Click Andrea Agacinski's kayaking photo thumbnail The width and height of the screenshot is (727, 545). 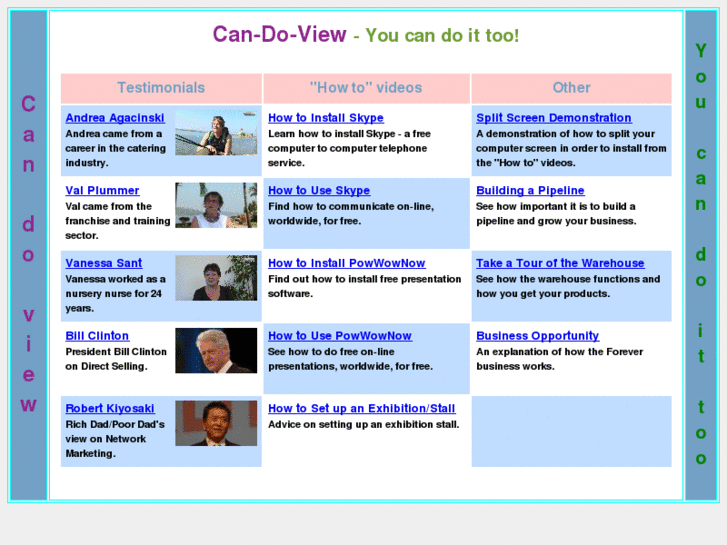[x=216, y=132]
